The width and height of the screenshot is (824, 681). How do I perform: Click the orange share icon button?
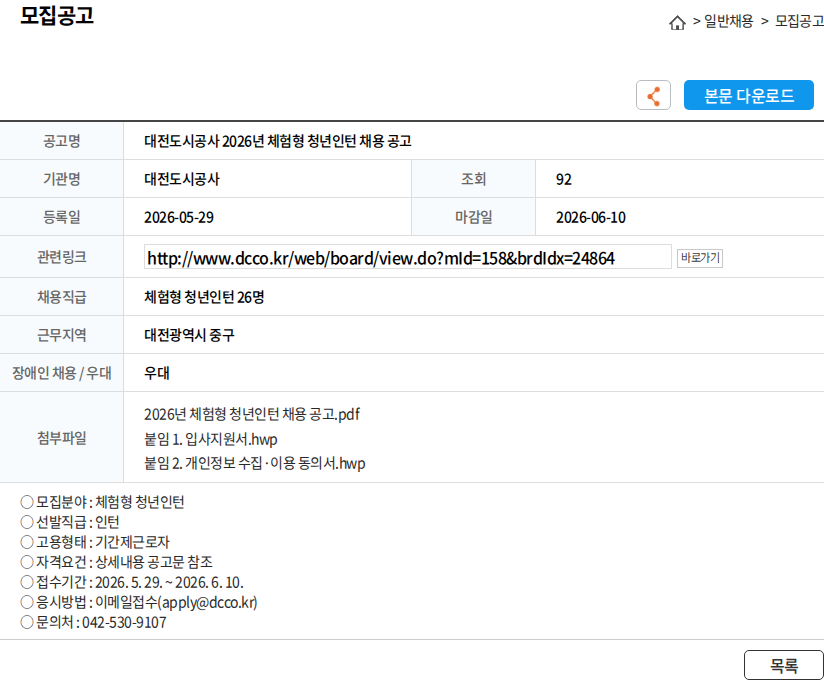click(x=653, y=95)
